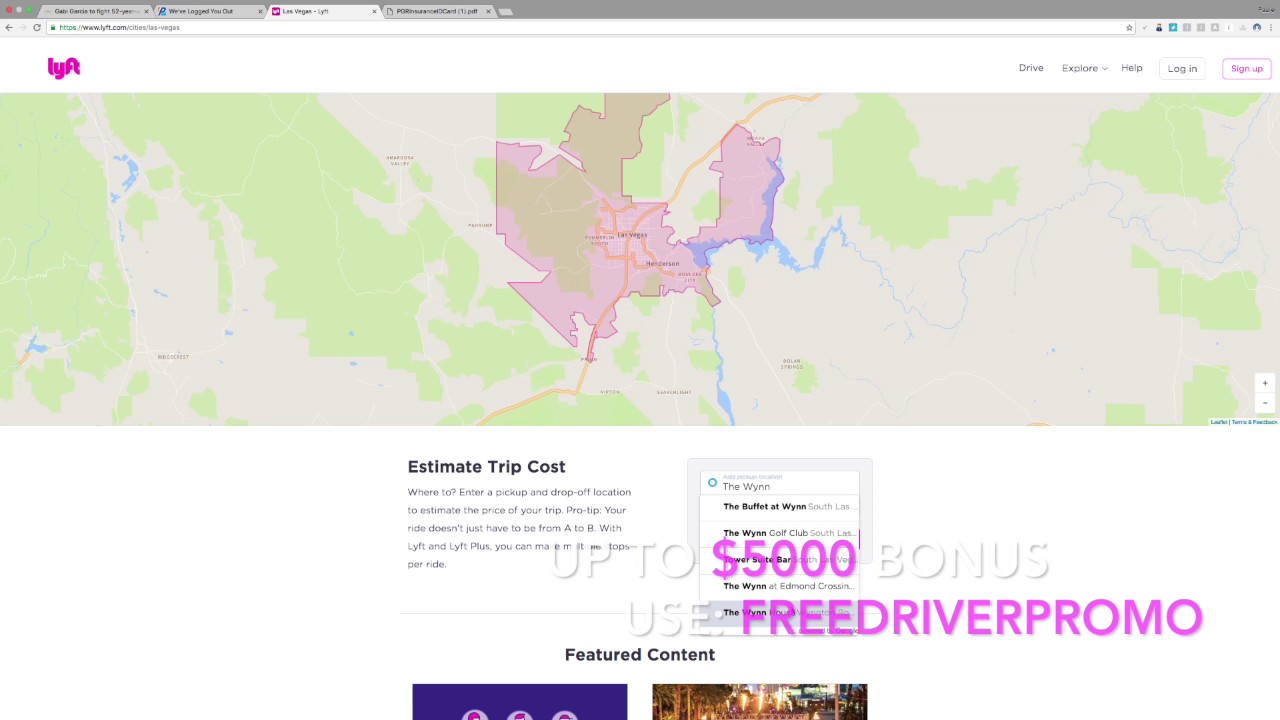Select The Buffet at Wynn suggestion
Viewport: 1280px width, 720px height.
pos(780,507)
